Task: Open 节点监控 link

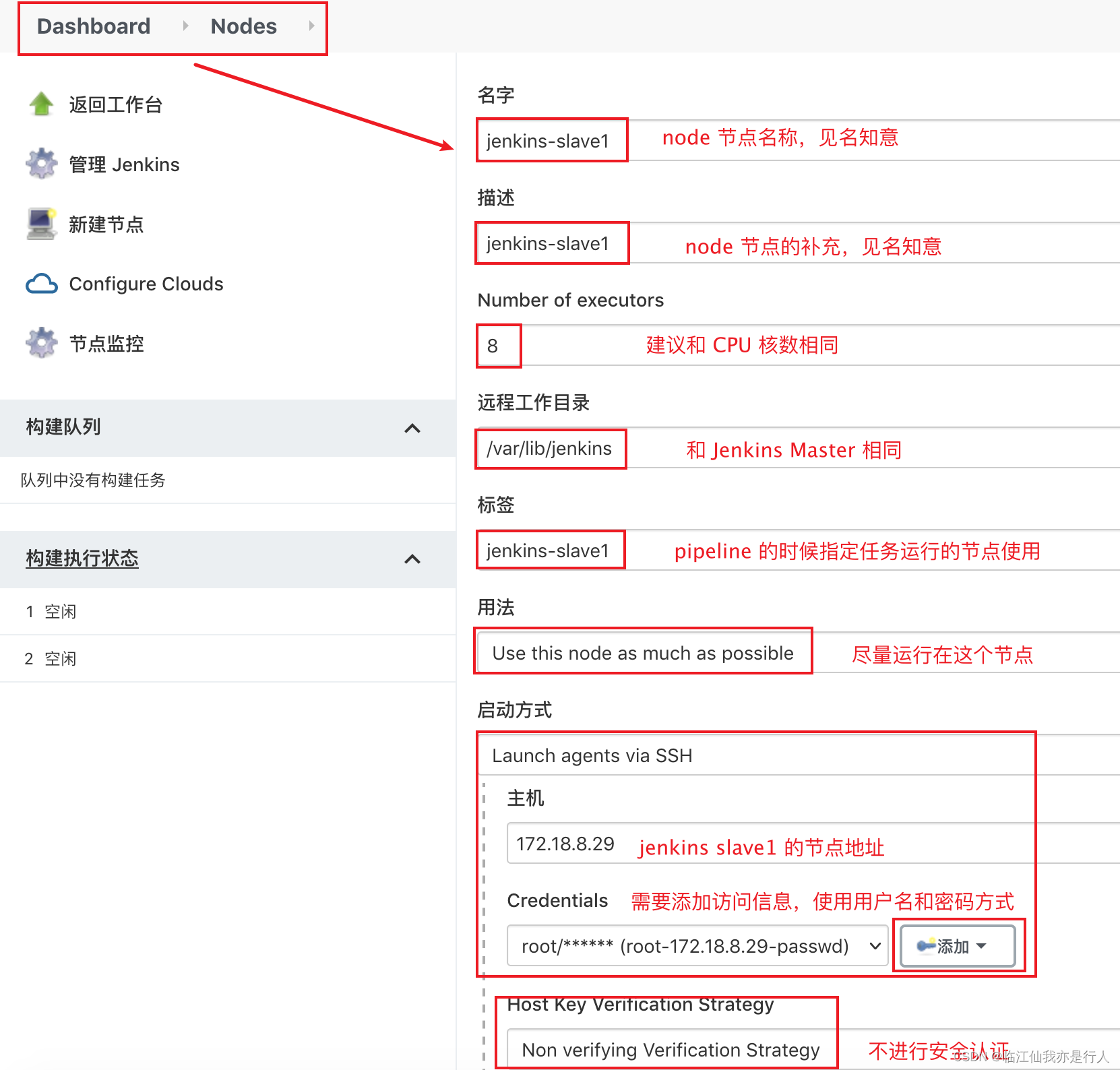Action: (x=106, y=344)
